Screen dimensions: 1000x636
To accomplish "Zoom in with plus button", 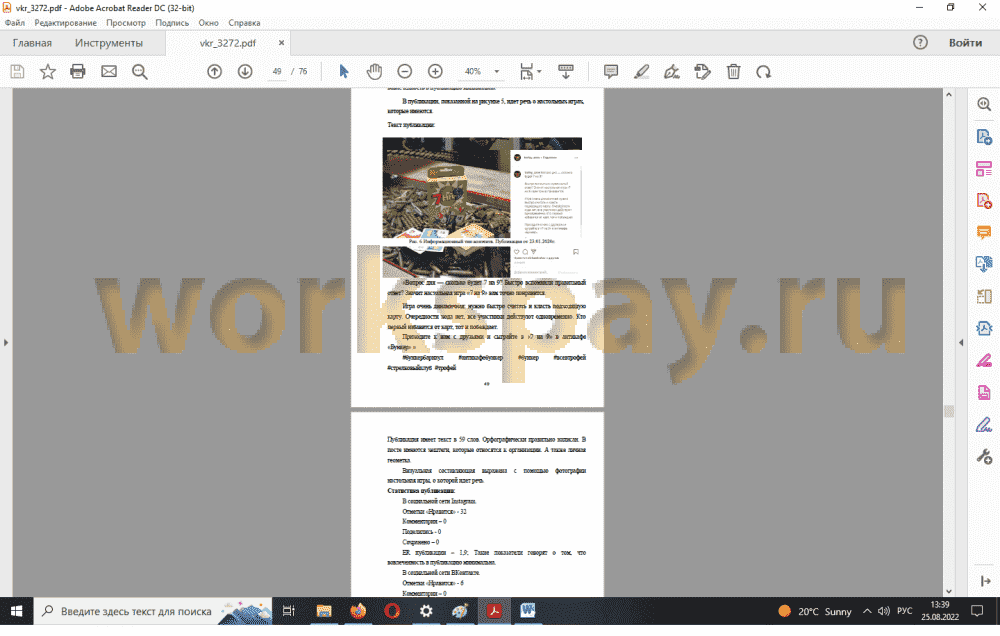I will tap(435, 71).
